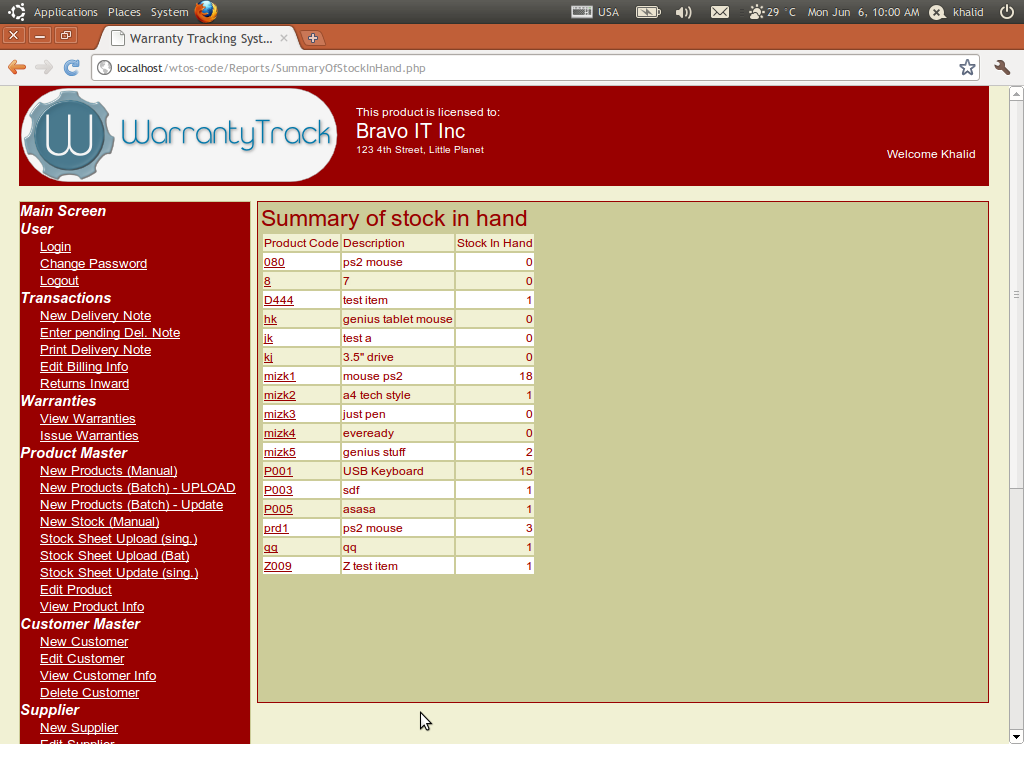Click the address bar URL field
Image resolution: width=1024 pixels, height=768 pixels.
pyautogui.click(x=400, y=68)
